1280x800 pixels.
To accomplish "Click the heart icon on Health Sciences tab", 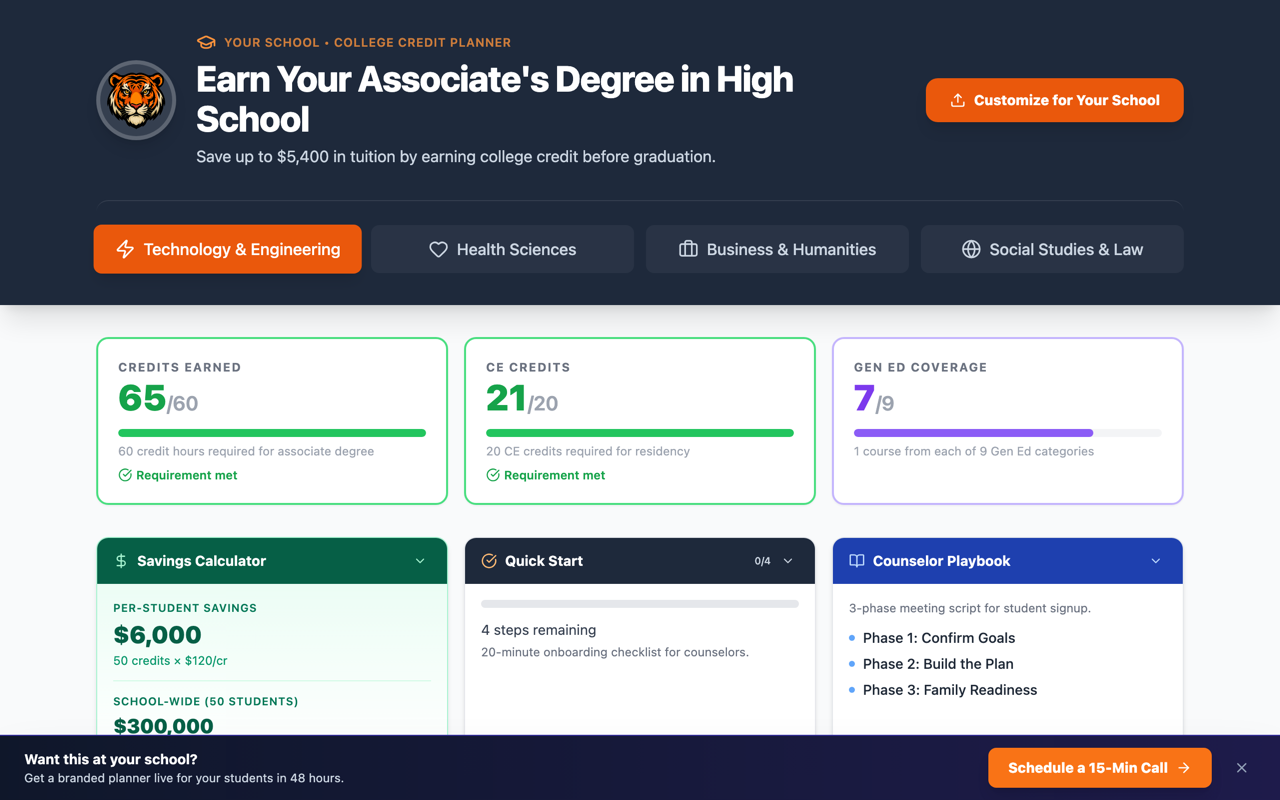I will [438, 249].
